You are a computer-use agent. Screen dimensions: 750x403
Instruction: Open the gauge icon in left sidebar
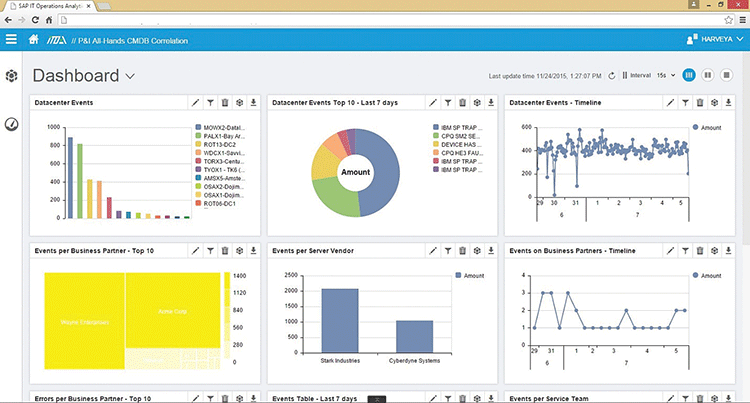pos(11,125)
